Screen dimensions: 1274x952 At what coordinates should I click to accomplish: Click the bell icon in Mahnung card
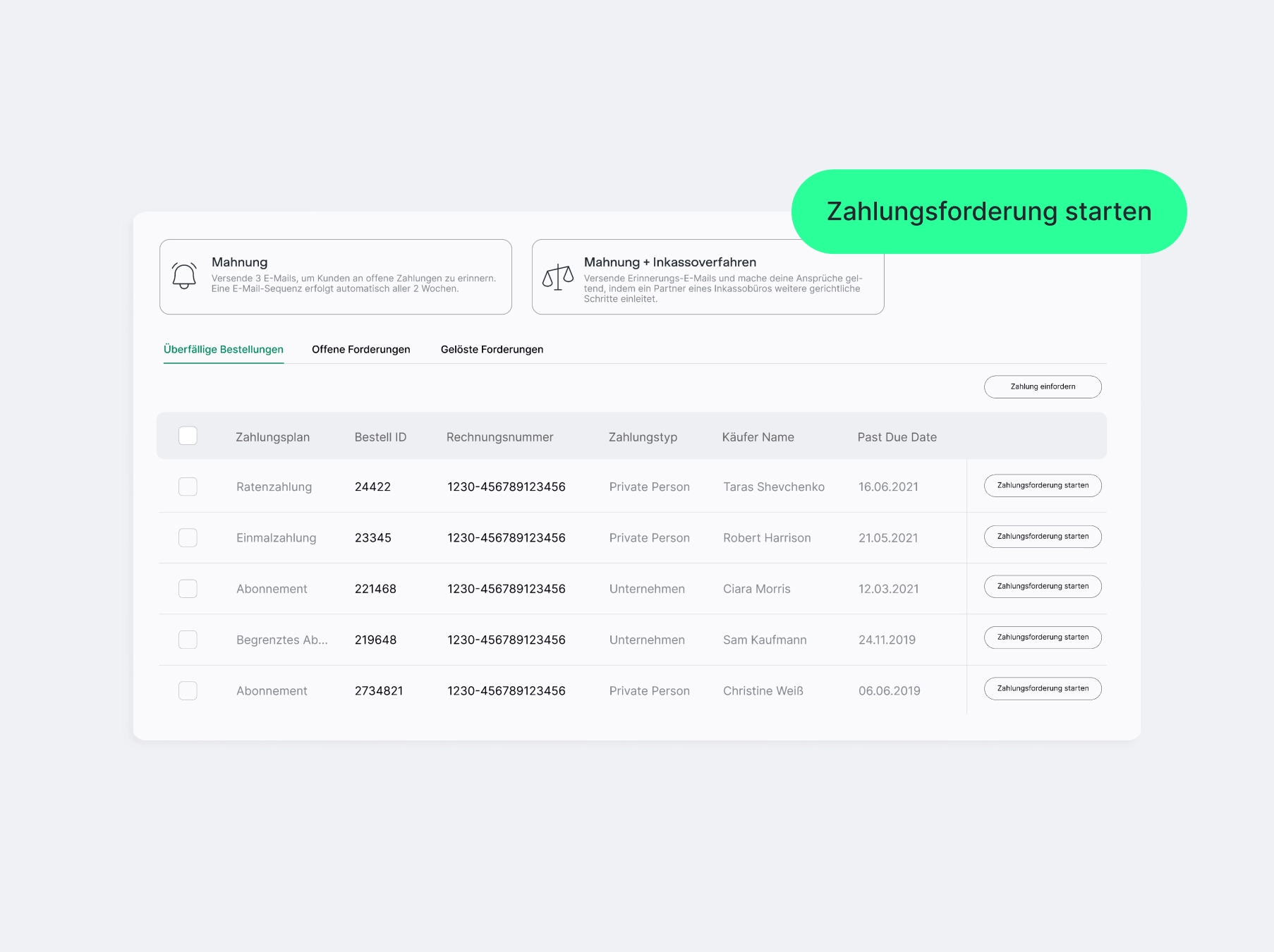(x=184, y=276)
